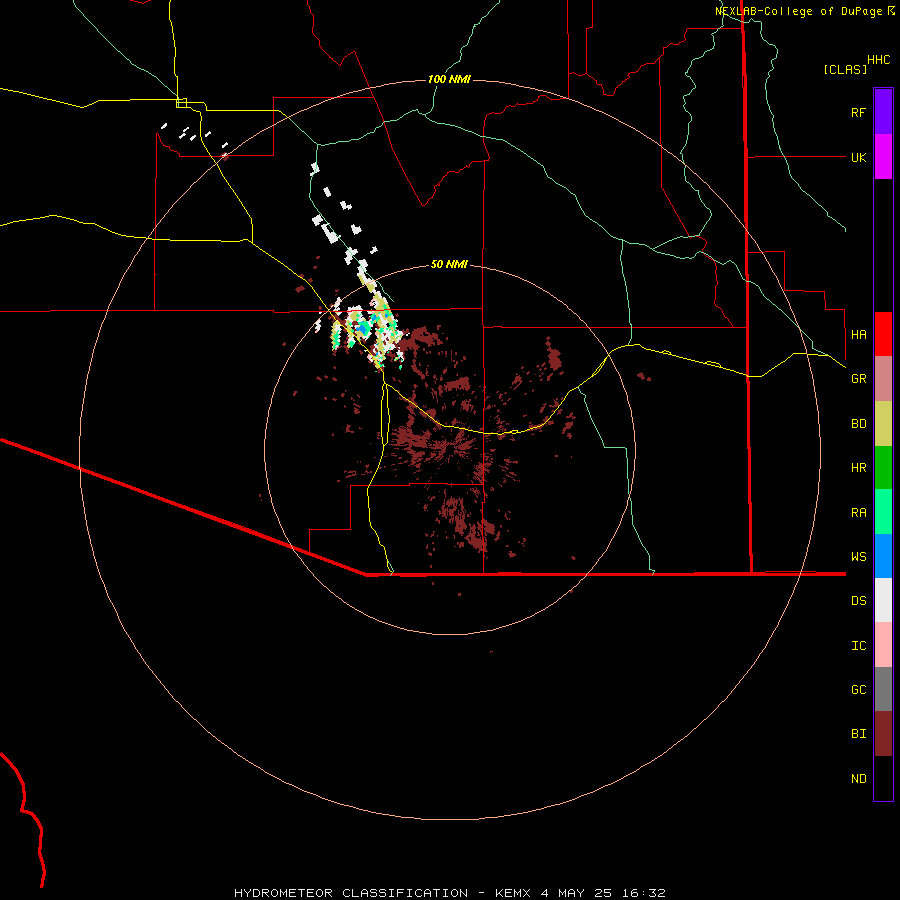Click the HR green legend swatch
The image size is (900, 900).
[883, 468]
